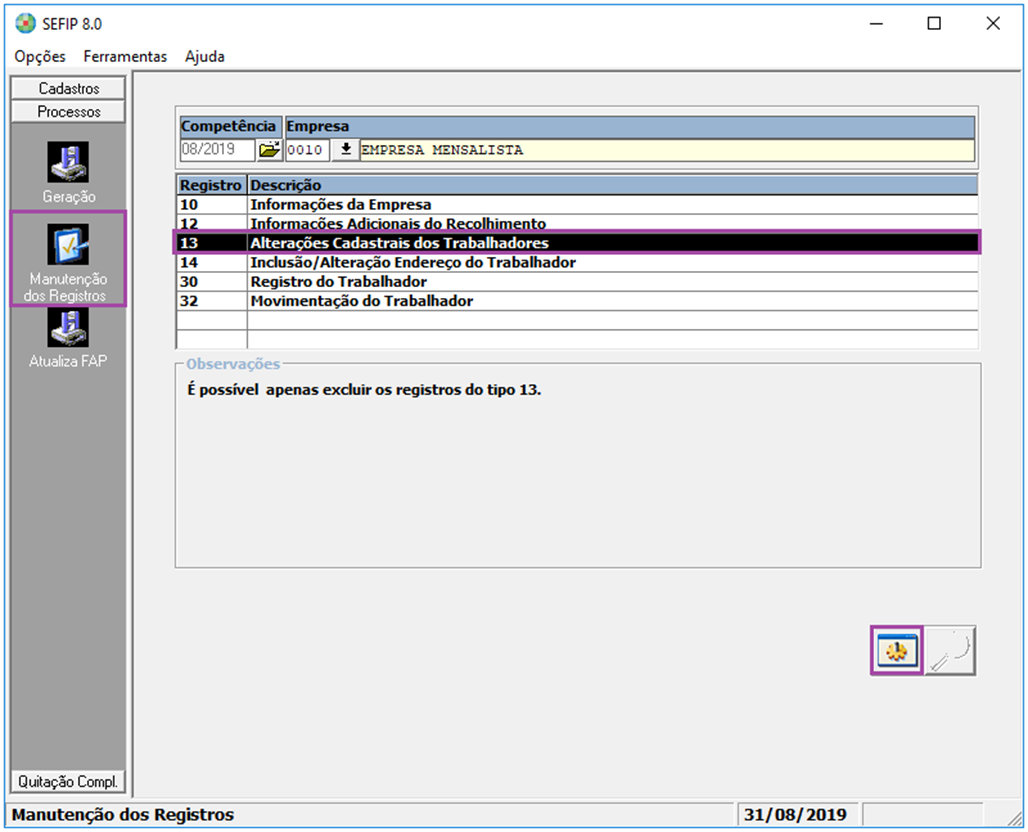Switch to the Processos panel
The image size is (1028, 832).
(69, 112)
